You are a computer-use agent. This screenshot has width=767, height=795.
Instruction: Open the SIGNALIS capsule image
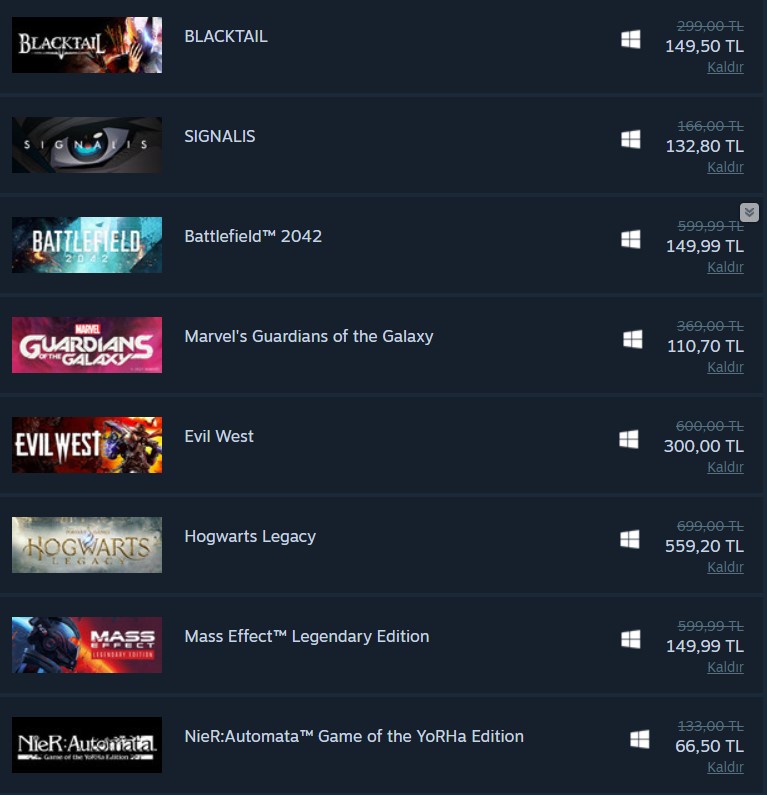pos(87,145)
